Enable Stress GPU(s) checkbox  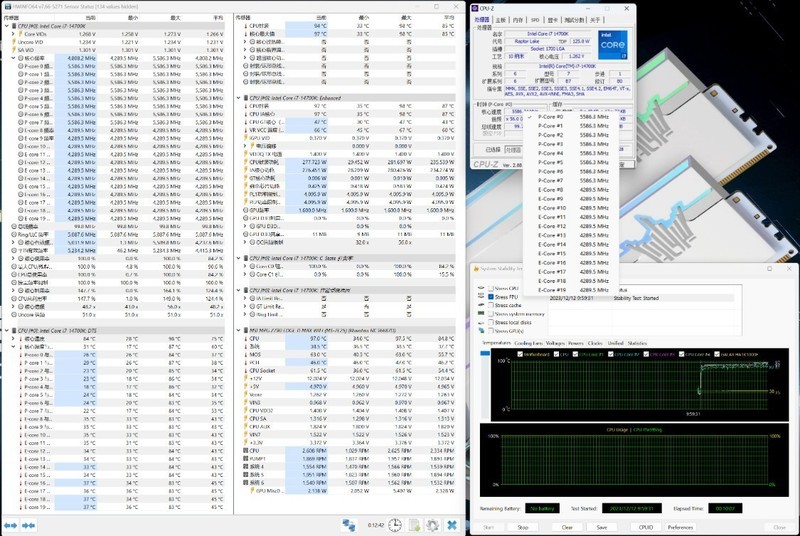(491, 331)
